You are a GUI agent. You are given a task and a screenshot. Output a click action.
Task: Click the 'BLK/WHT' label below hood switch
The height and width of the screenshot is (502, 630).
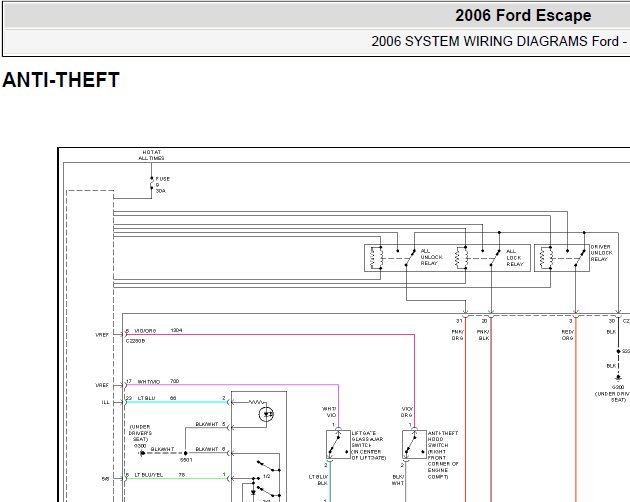[398, 480]
